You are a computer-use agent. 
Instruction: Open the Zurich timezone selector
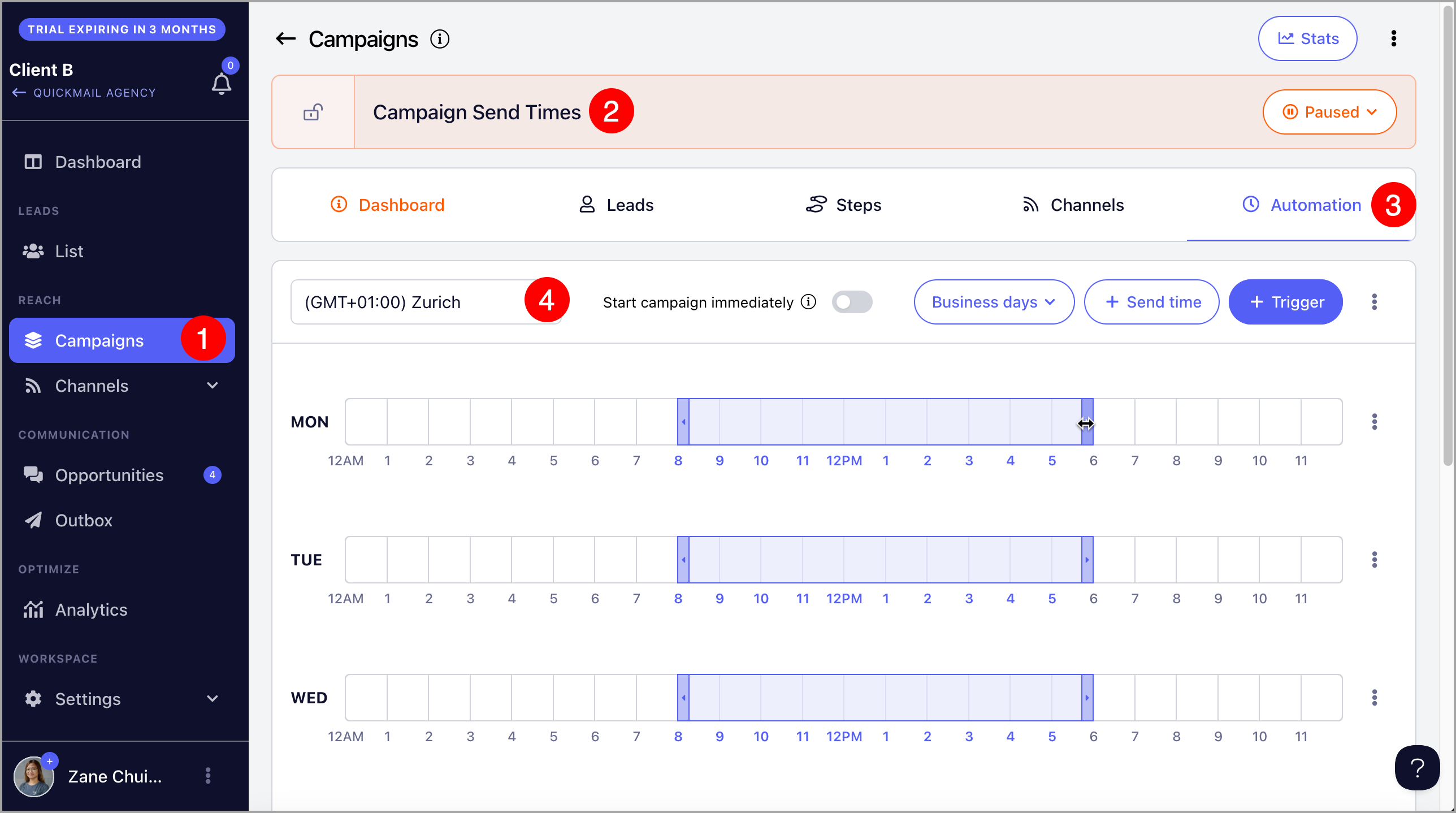click(426, 302)
